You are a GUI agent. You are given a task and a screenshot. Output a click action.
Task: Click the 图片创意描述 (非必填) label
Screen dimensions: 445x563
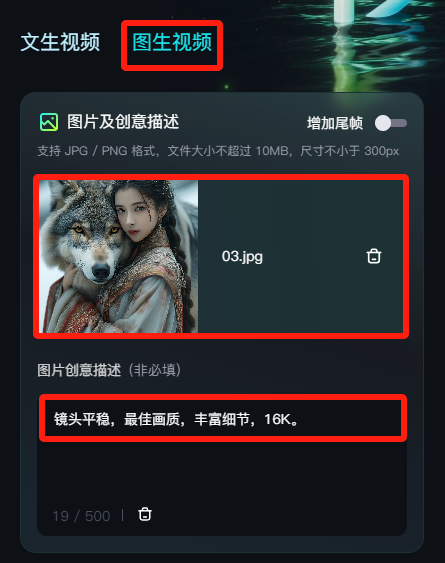click(x=109, y=370)
